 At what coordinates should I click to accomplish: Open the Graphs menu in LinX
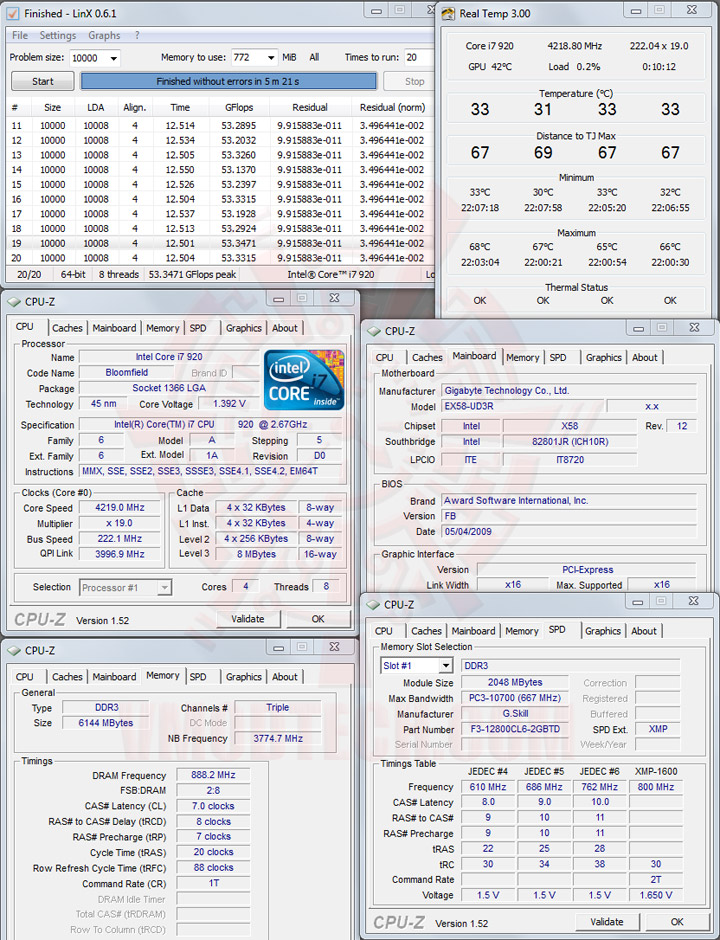pyautogui.click(x=104, y=35)
